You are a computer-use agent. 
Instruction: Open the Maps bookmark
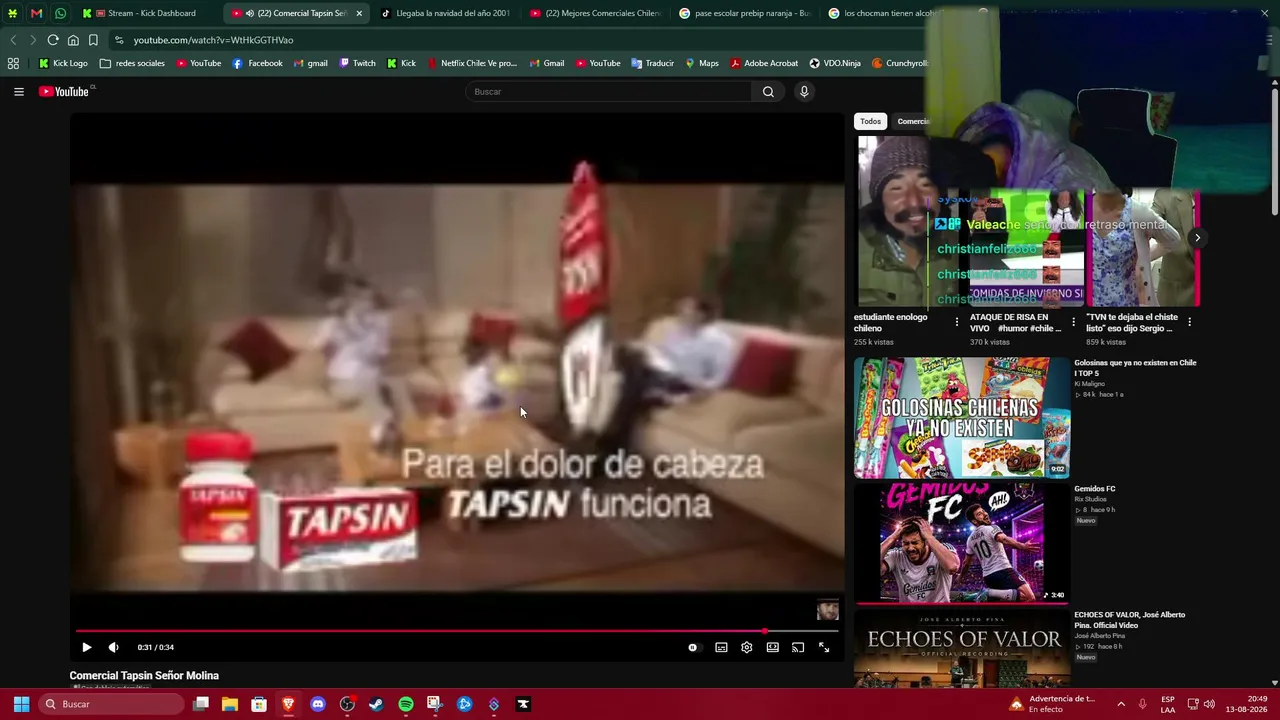[702, 63]
